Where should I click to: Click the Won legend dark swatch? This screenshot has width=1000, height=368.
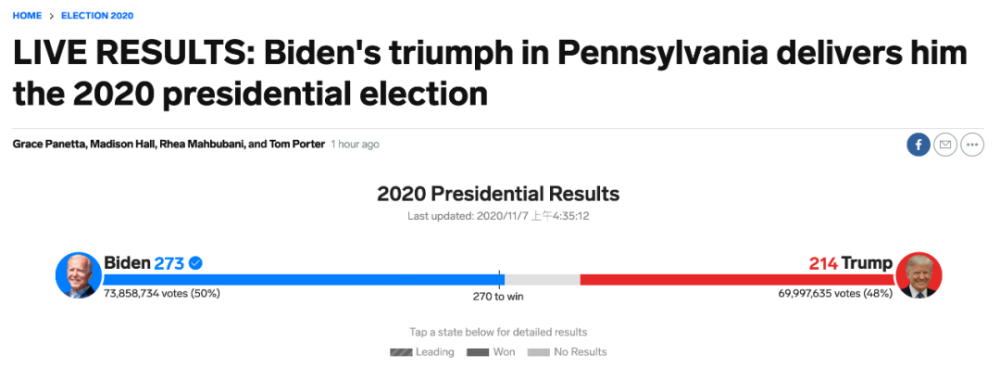(478, 352)
